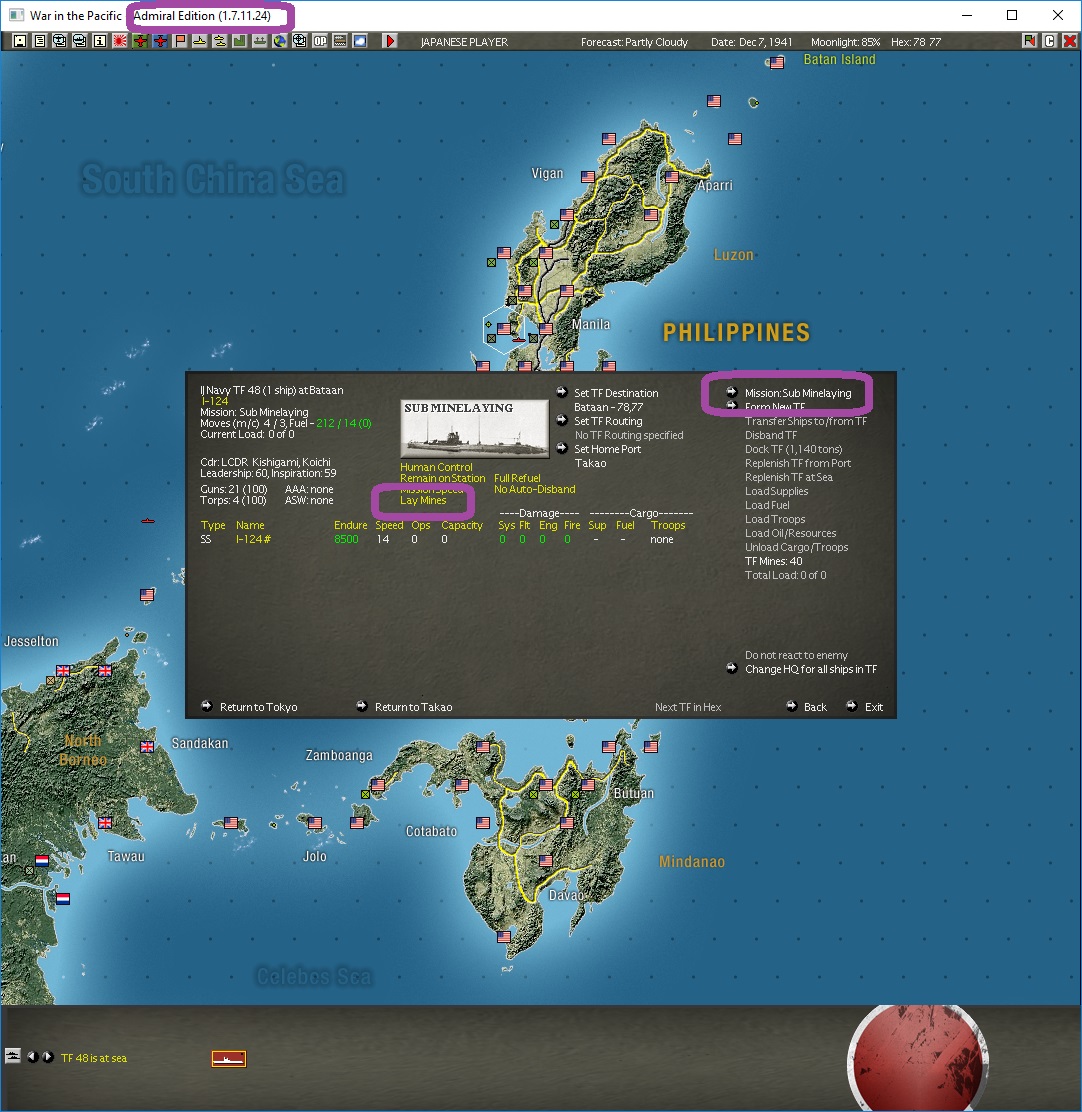1082x1112 pixels.
Task: Click the previous TF left arrow
Action: (x=33, y=1057)
